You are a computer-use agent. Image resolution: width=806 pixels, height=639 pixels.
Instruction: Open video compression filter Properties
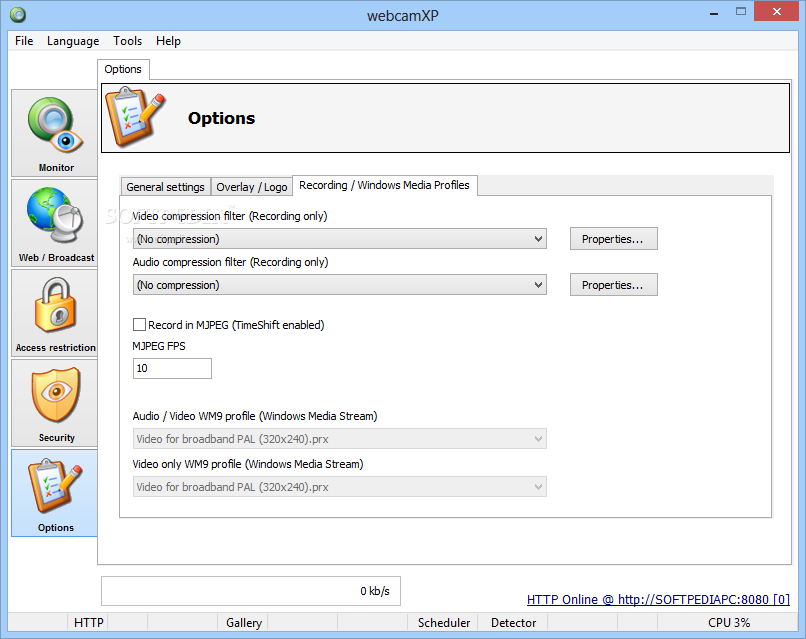click(x=613, y=239)
